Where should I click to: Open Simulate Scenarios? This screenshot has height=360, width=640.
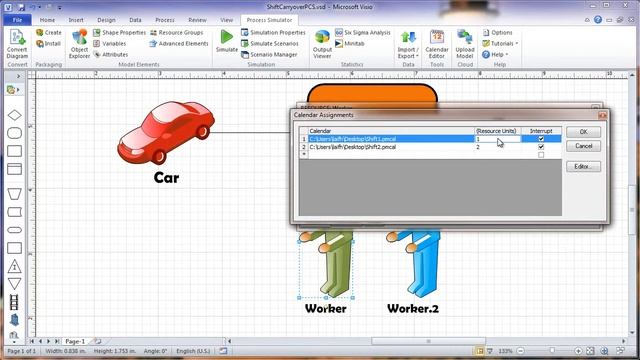point(270,43)
